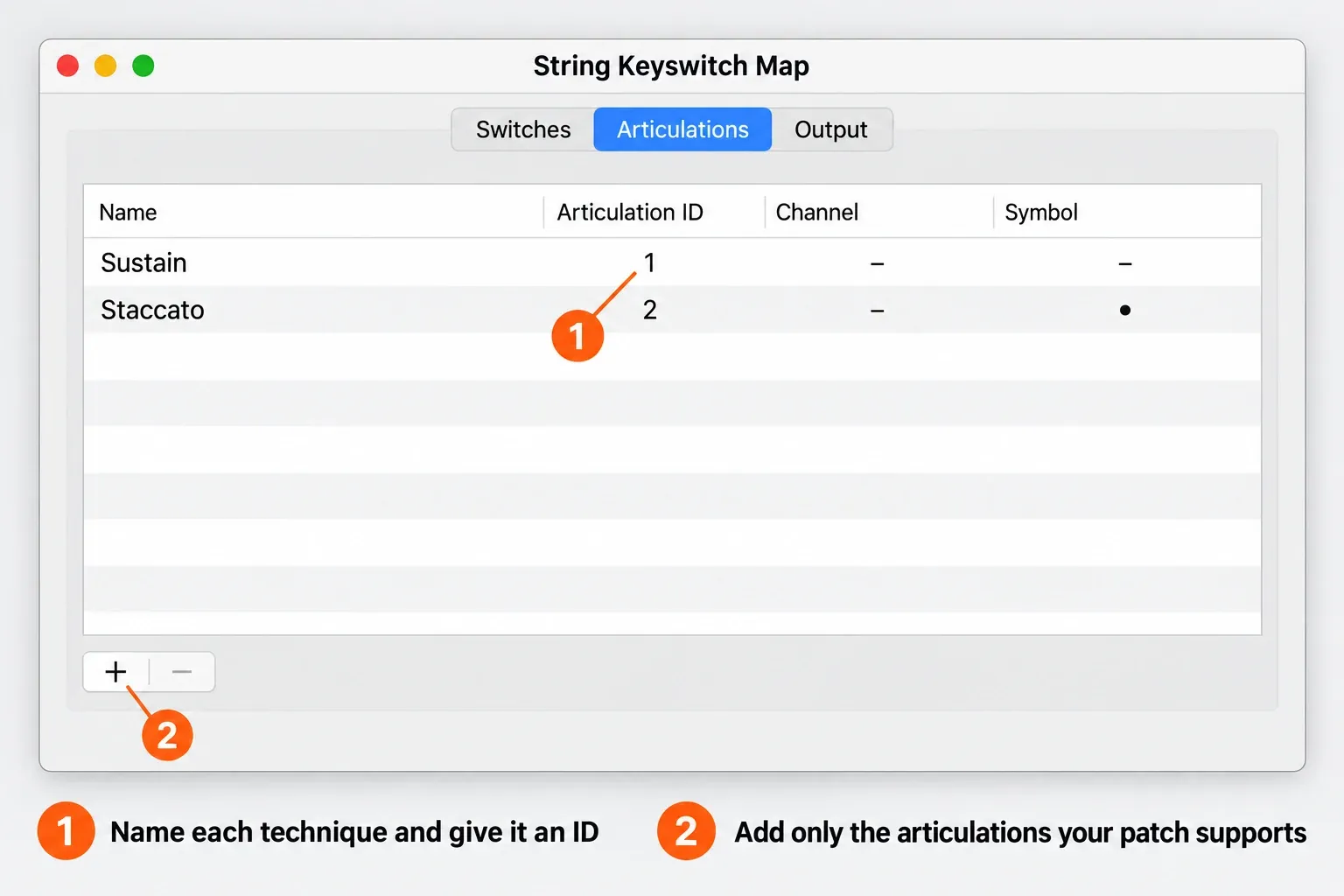Screen dimensions: 1344x896
Task: Open the Channel cell for Sustain
Action: (877, 263)
